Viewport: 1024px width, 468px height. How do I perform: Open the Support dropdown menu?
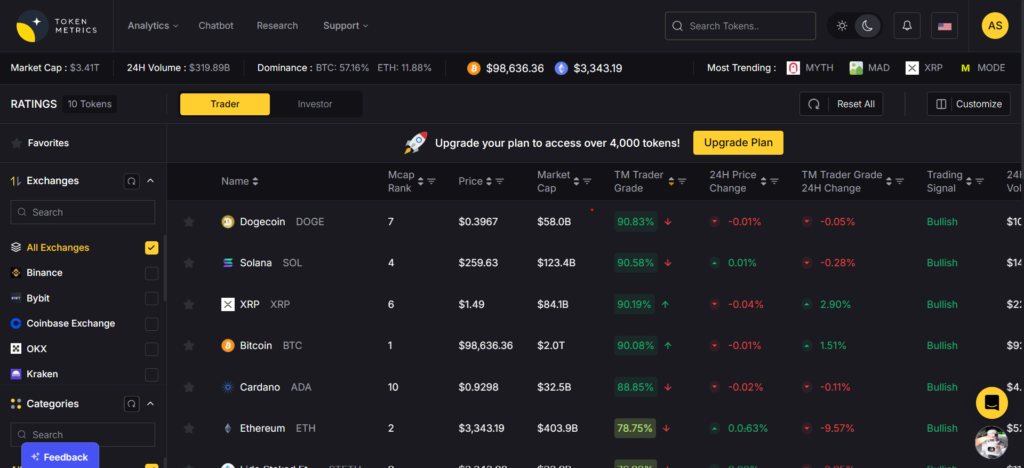345,25
